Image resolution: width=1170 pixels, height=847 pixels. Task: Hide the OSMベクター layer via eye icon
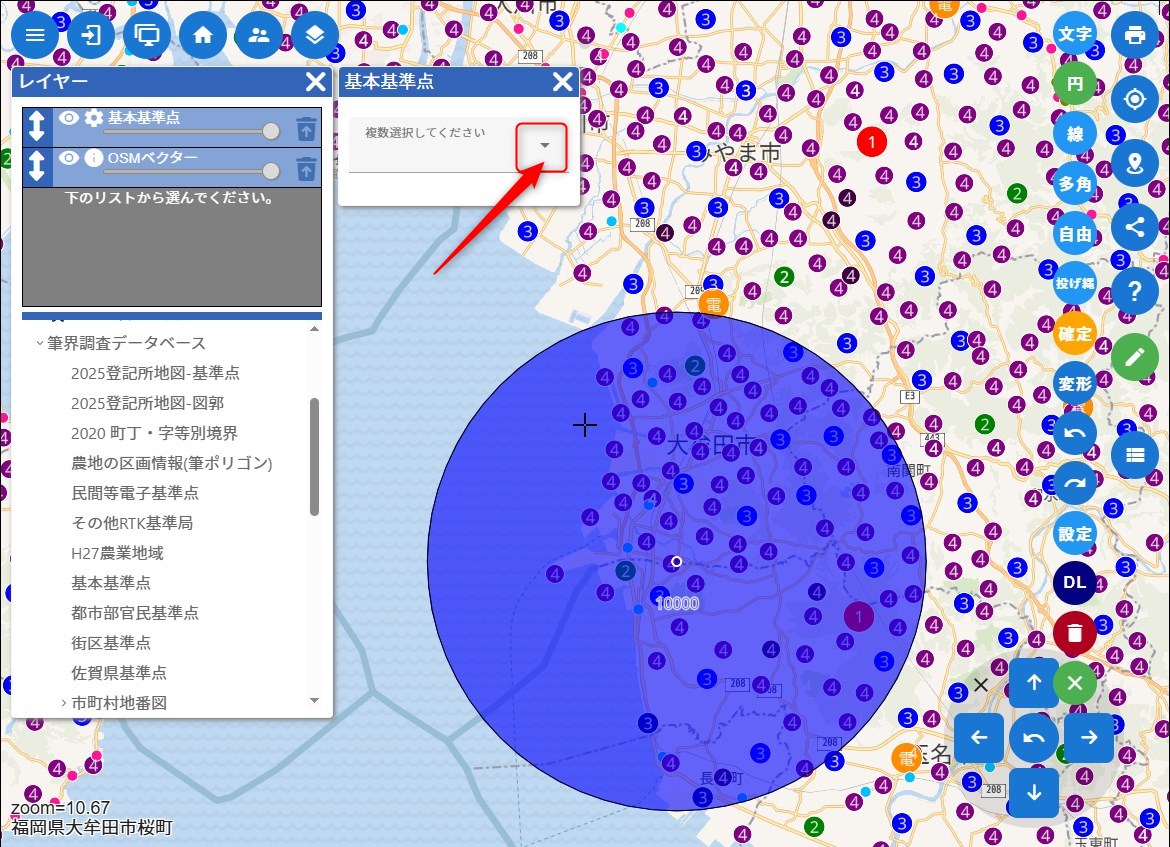pyautogui.click(x=68, y=158)
